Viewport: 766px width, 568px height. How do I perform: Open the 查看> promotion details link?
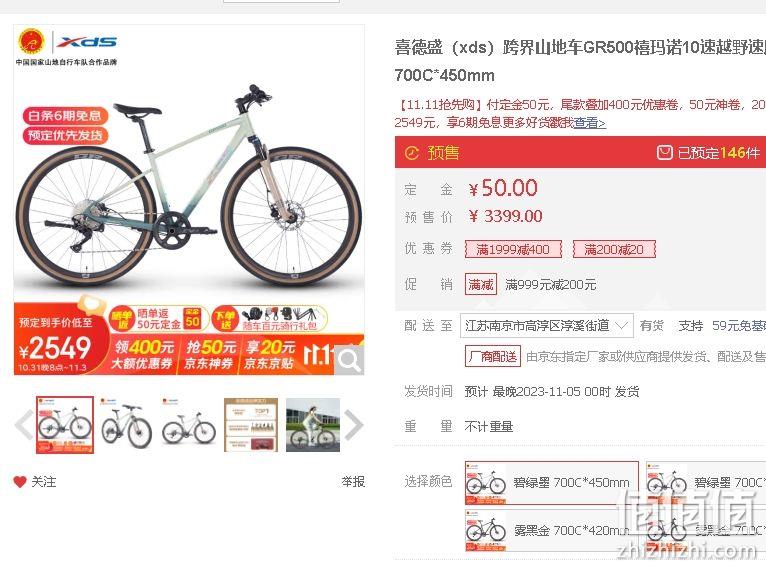click(590, 123)
